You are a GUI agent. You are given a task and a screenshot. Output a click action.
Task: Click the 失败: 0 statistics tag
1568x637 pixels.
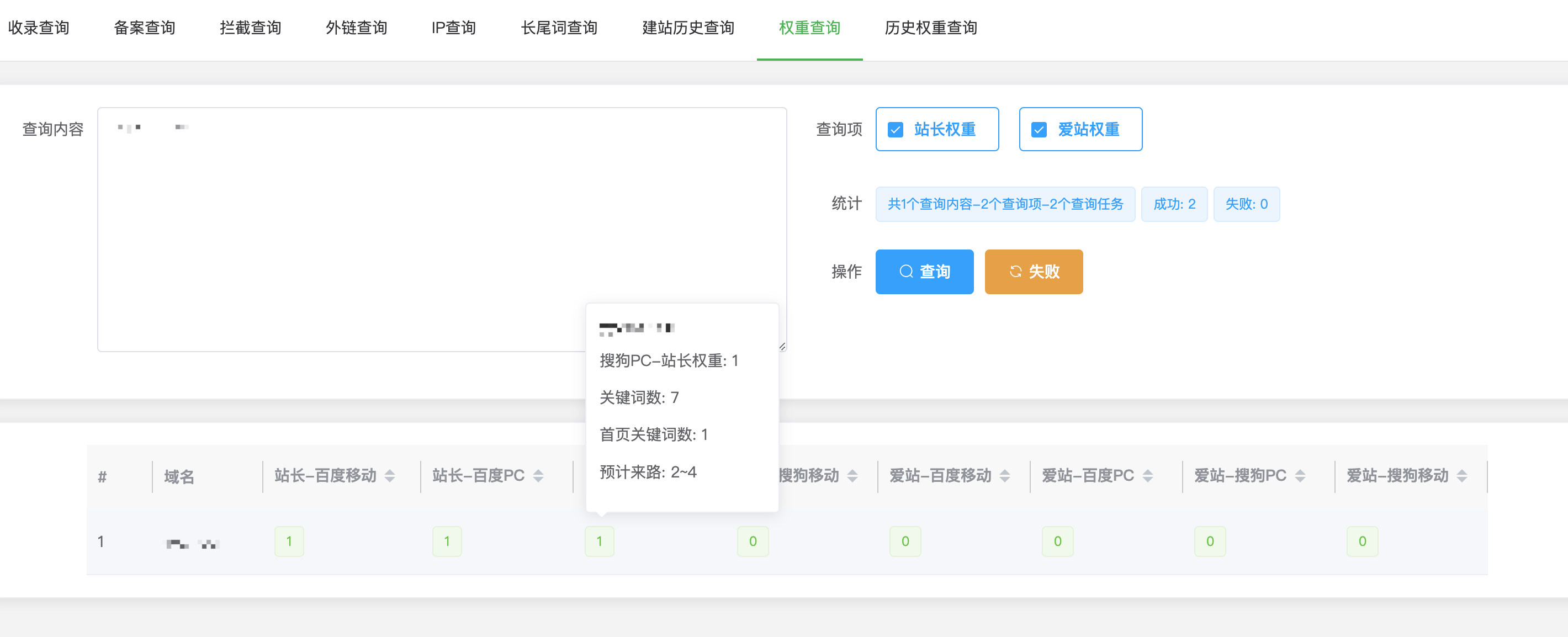[1247, 204]
